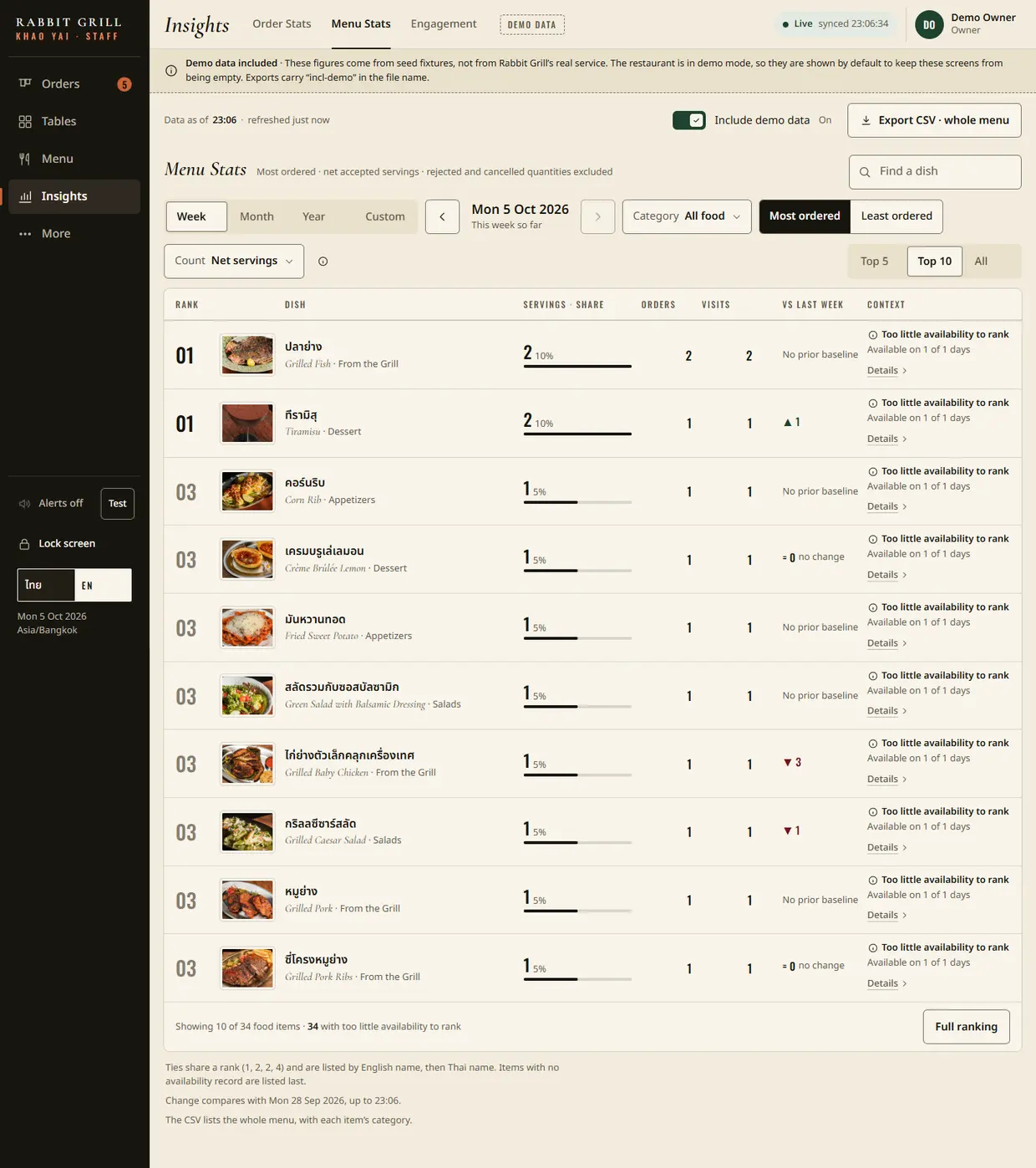Screen dimensions: 1036x1168
Task: Select the Week range tab
Action: 196,217
